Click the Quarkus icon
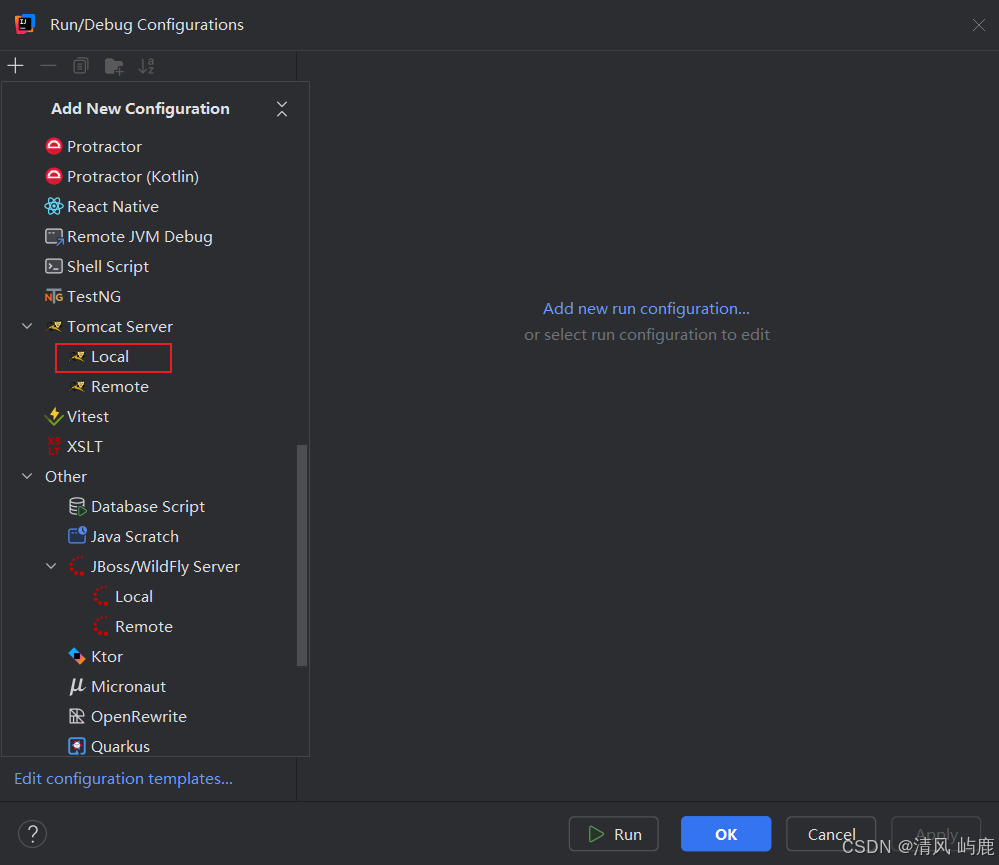Viewport: 999px width, 865px height. tap(77, 747)
